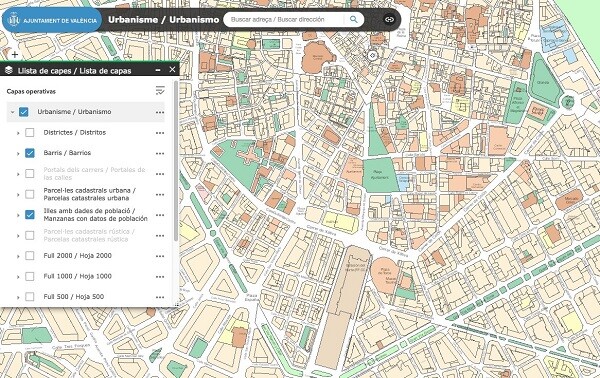This screenshot has width=600, height=378.
Task: Click the locate target icon on map
Action: (372, 55)
